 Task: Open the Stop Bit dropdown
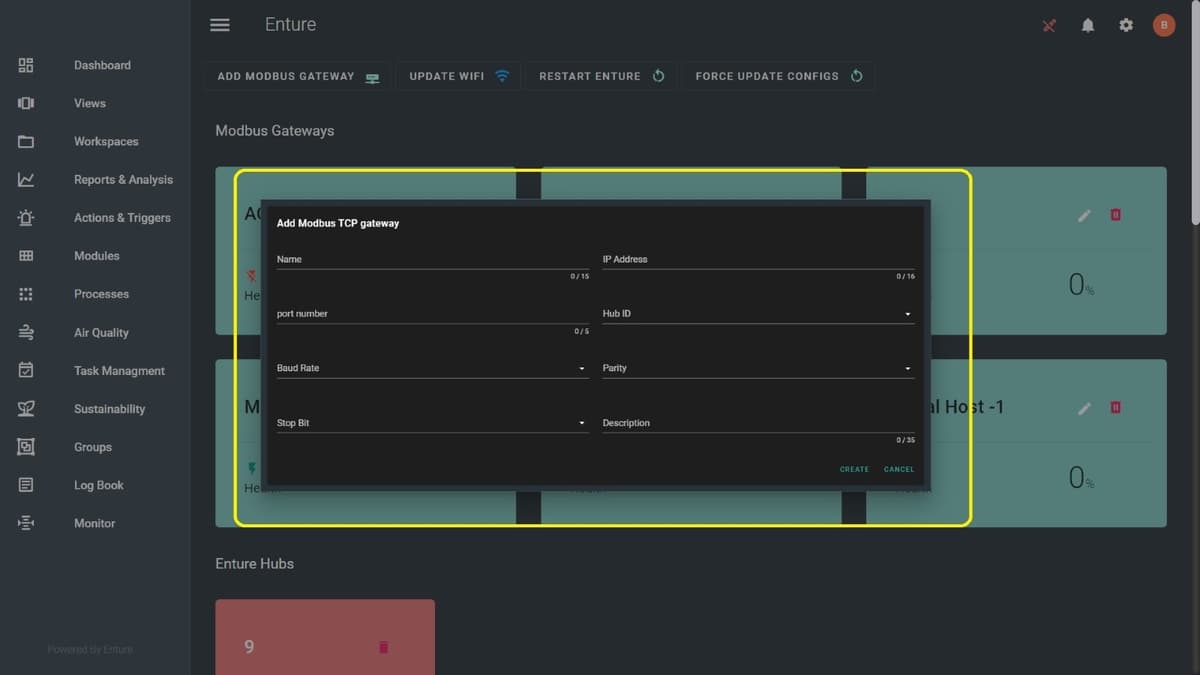coord(431,424)
